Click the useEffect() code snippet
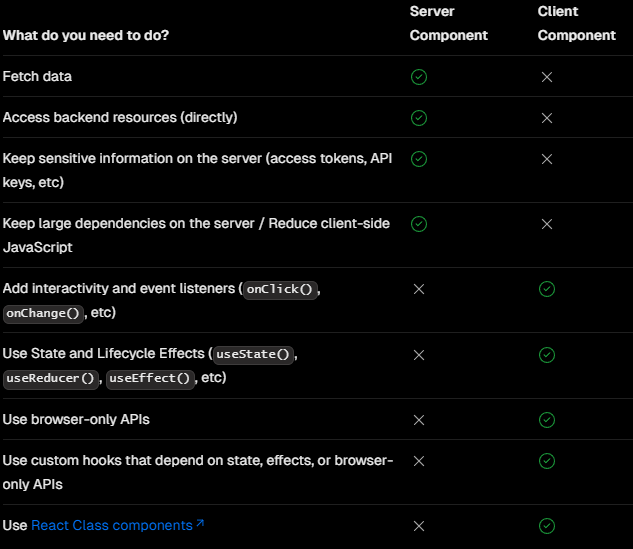 [x=150, y=379]
